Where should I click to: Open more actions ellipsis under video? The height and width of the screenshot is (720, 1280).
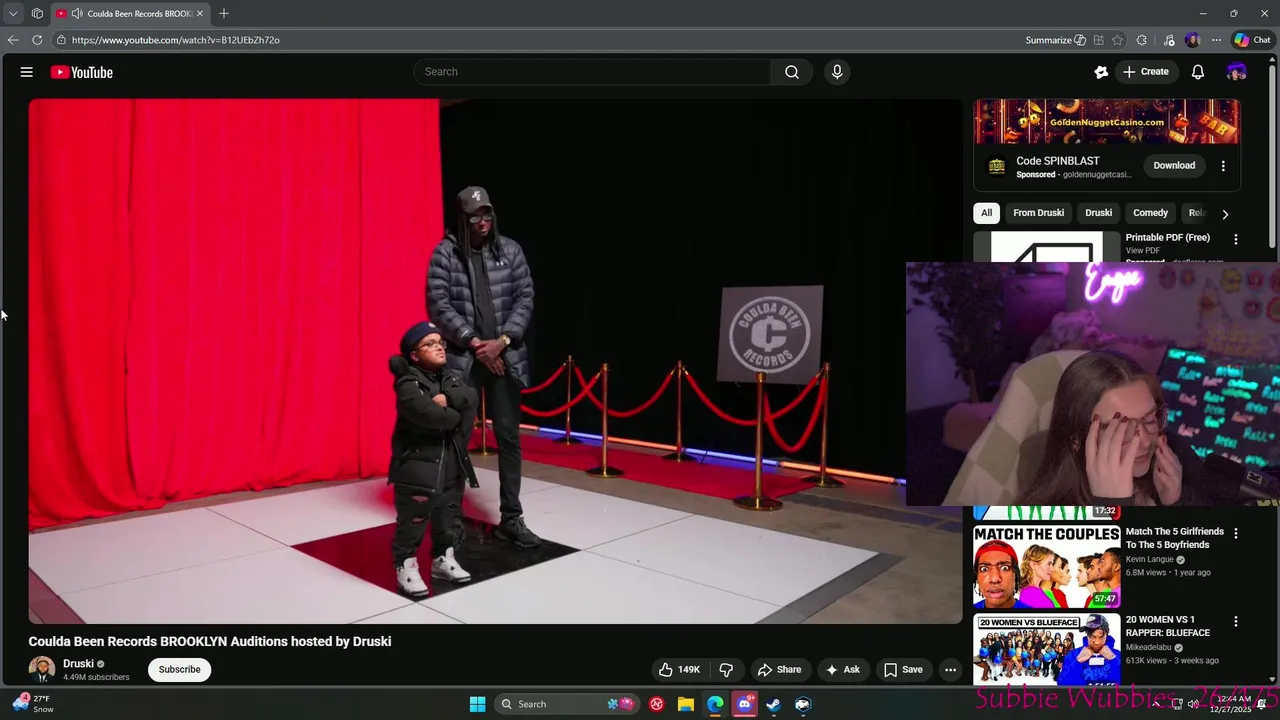950,670
